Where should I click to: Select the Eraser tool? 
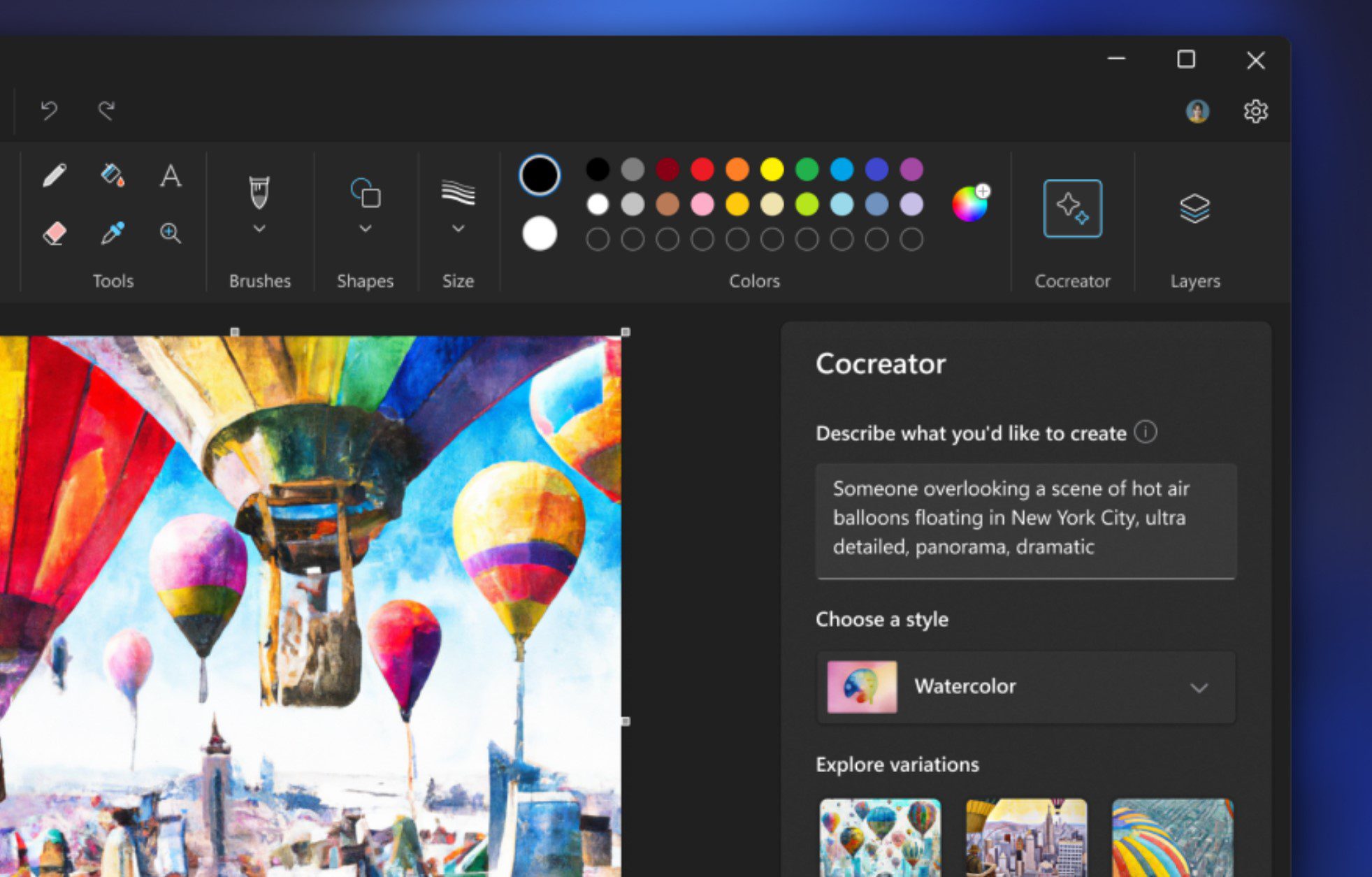55,233
